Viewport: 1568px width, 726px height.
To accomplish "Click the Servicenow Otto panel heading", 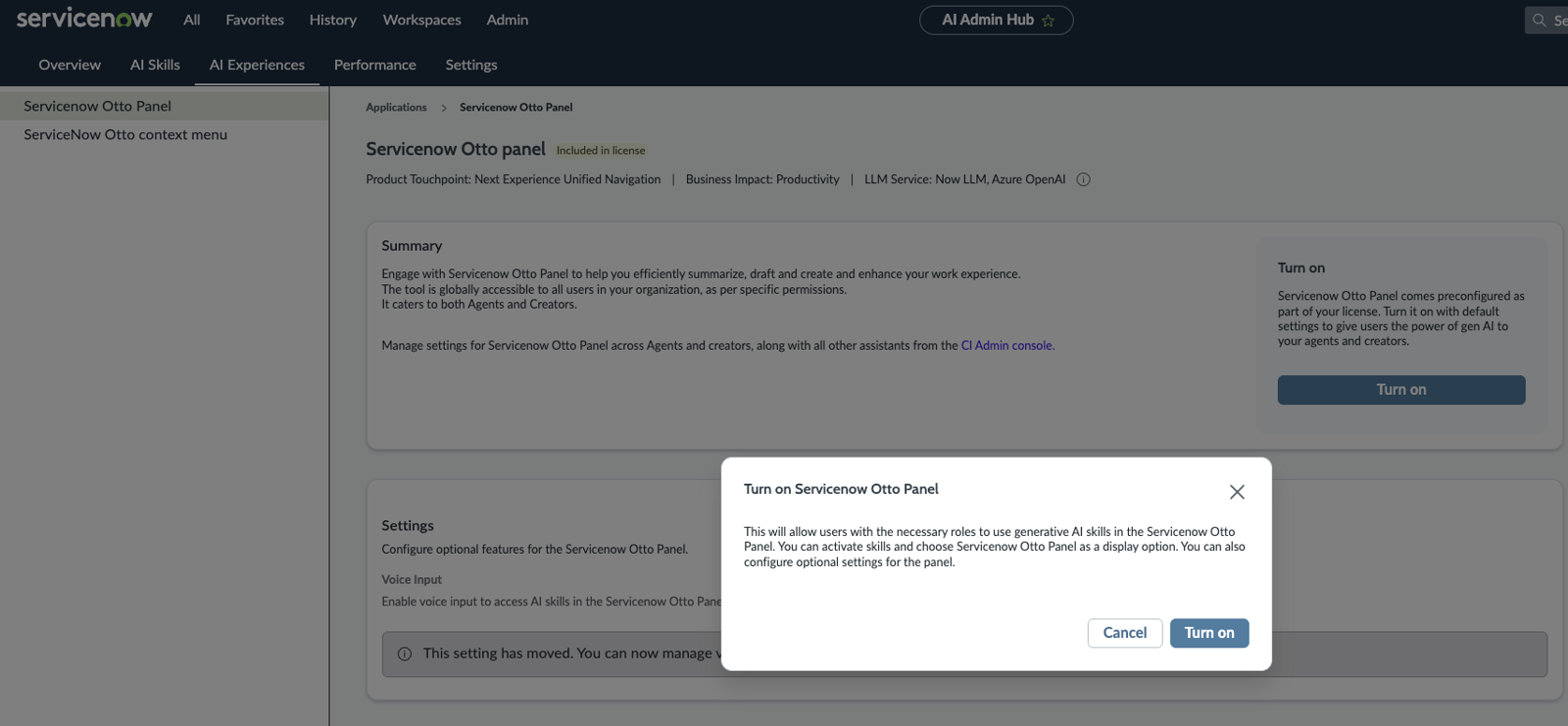I will (x=456, y=149).
